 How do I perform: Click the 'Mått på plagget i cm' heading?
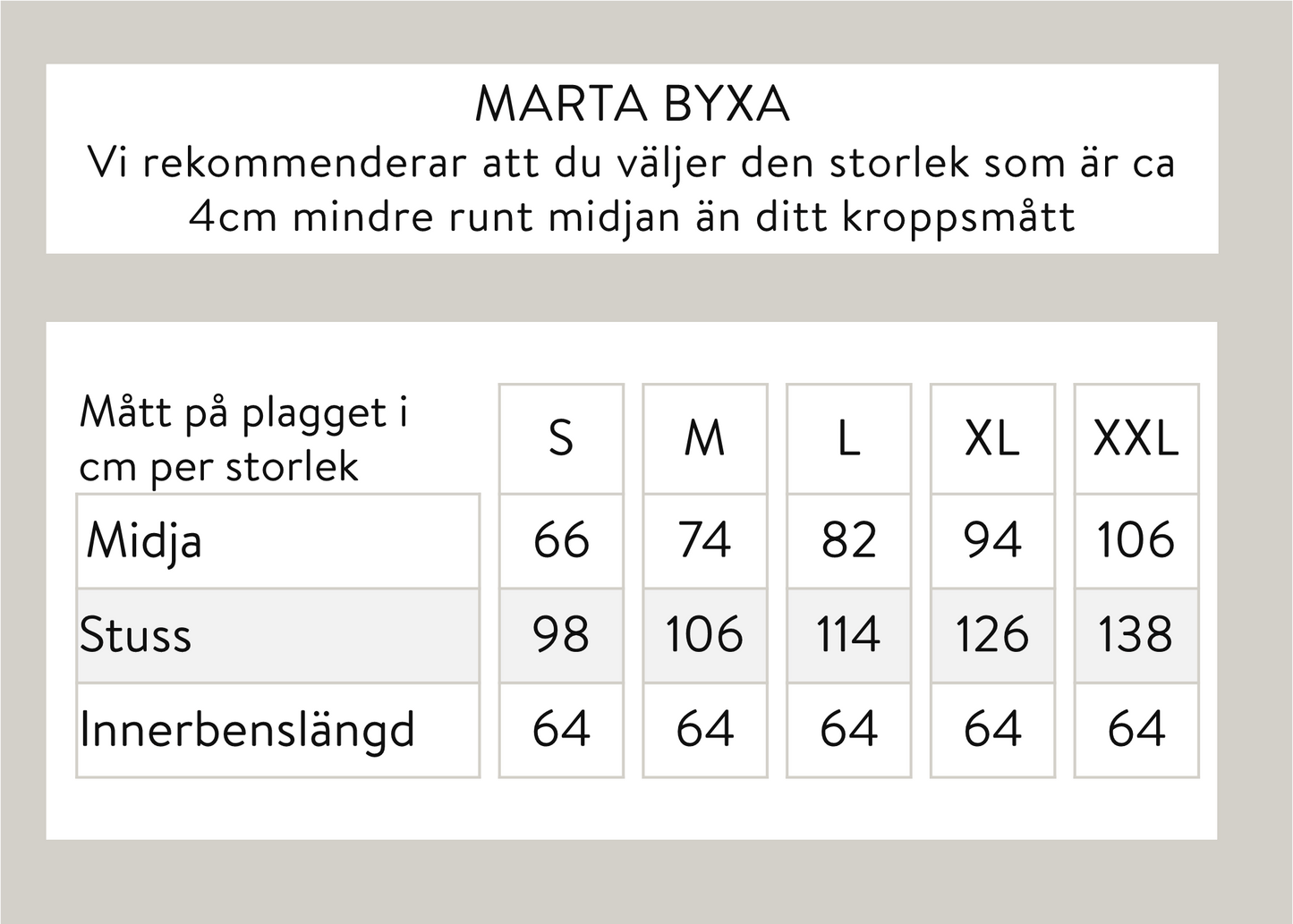(x=243, y=439)
